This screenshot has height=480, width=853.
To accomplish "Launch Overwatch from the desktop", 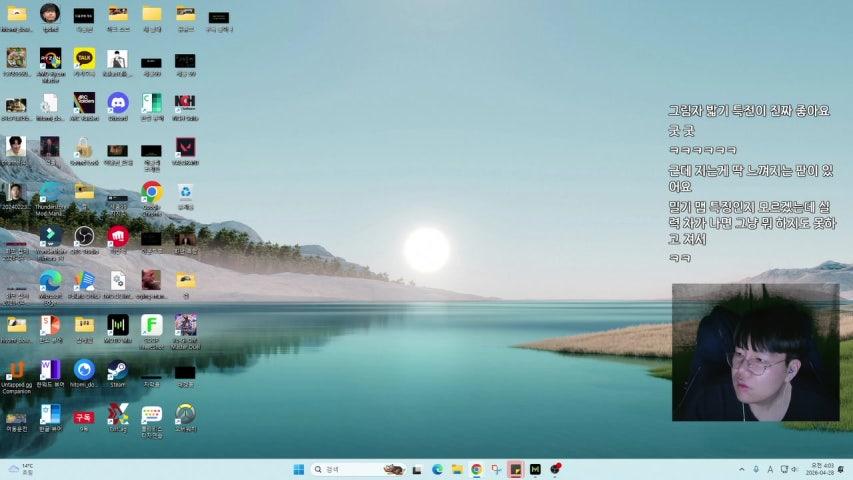I will tap(185, 414).
